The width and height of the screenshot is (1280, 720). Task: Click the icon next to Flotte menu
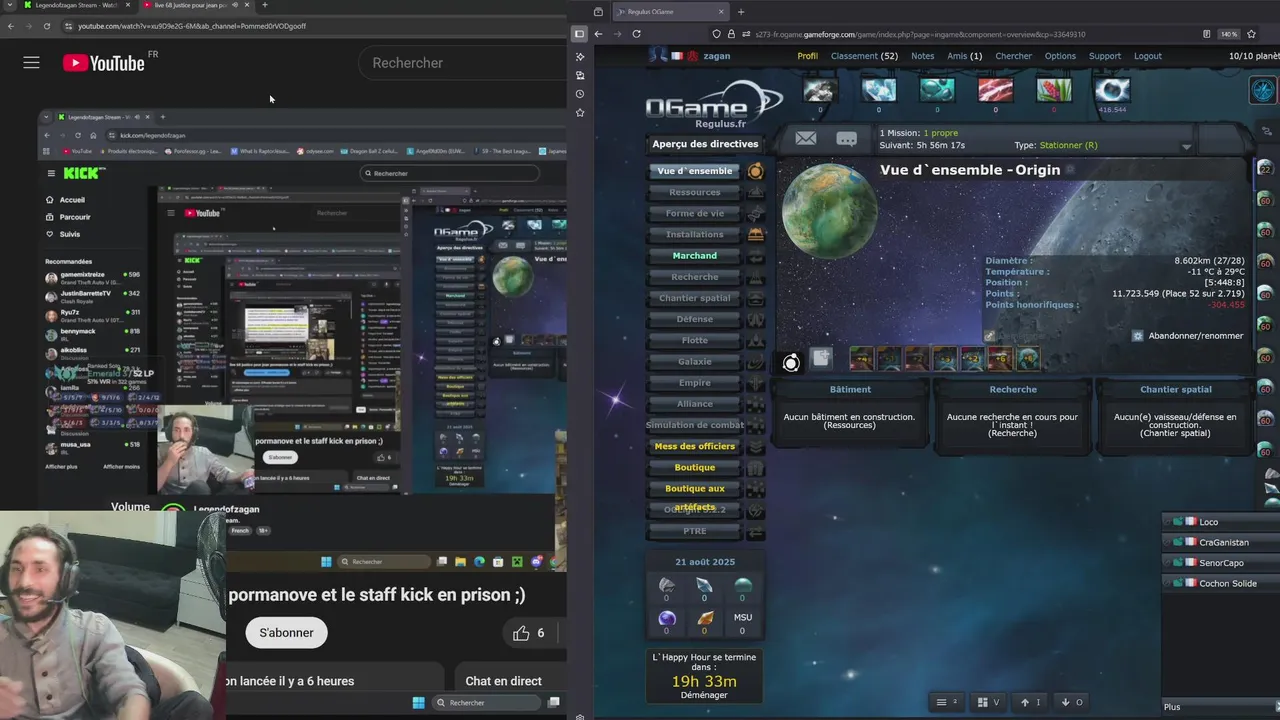(756, 341)
